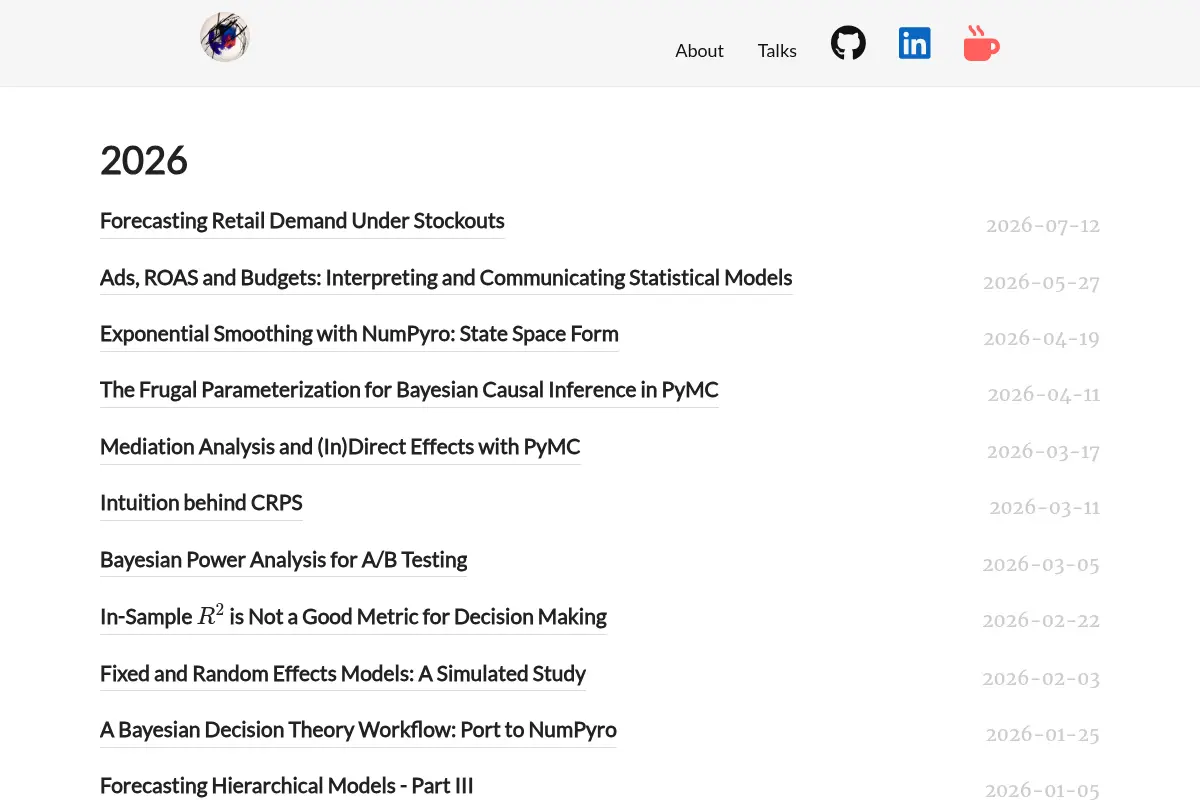
Task: Read Bayesian Power Analysis for A/B Testing
Action: pyautogui.click(x=283, y=560)
